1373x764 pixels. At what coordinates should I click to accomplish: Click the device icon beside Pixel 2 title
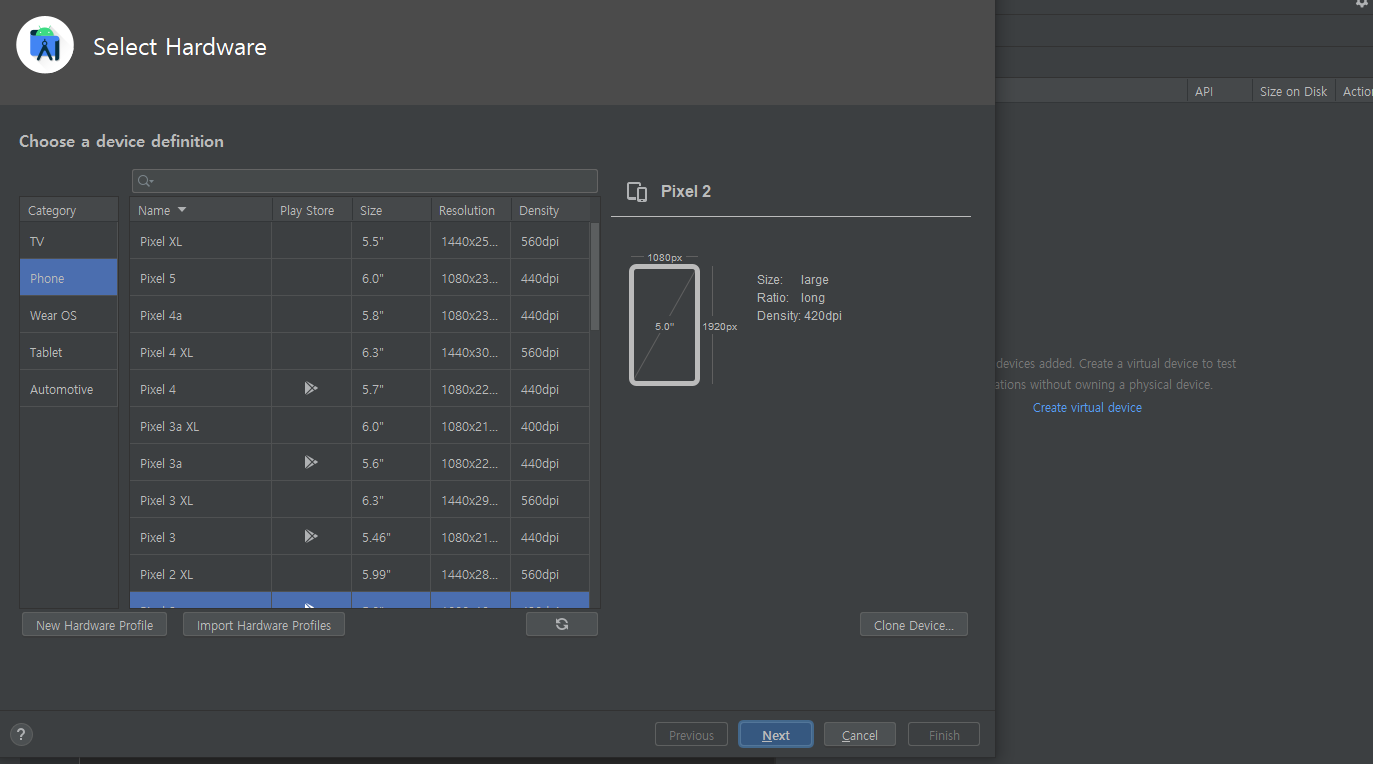pos(637,192)
